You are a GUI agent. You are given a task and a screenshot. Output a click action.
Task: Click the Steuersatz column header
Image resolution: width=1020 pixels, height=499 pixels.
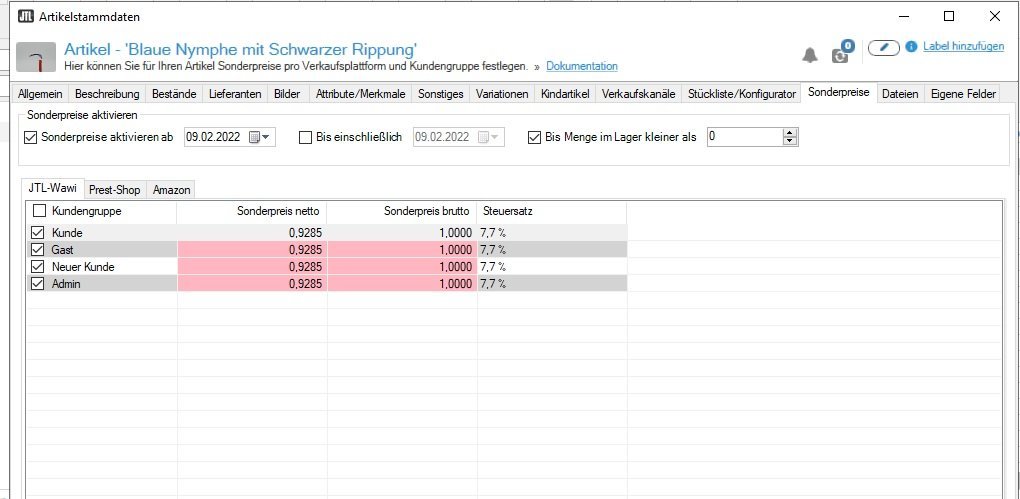pyautogui.click(x=552, y=211)
